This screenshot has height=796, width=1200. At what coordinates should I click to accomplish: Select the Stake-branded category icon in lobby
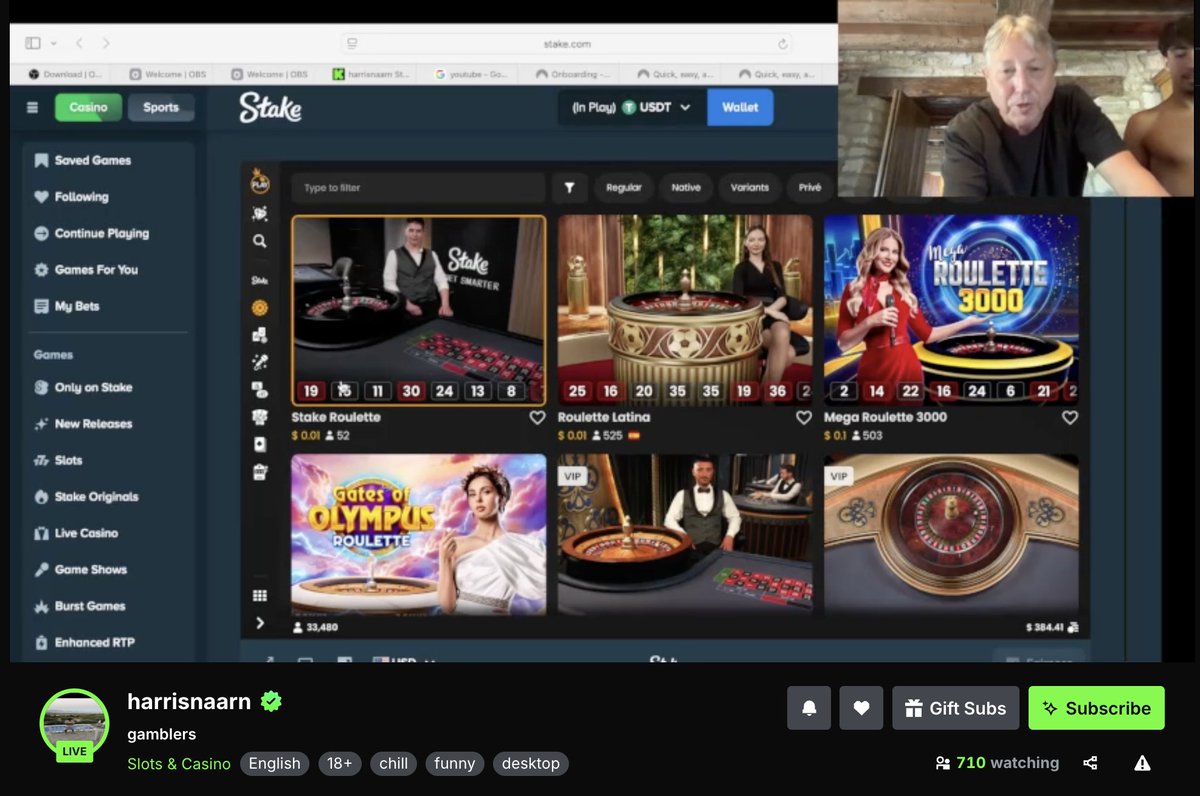point(260,281)
